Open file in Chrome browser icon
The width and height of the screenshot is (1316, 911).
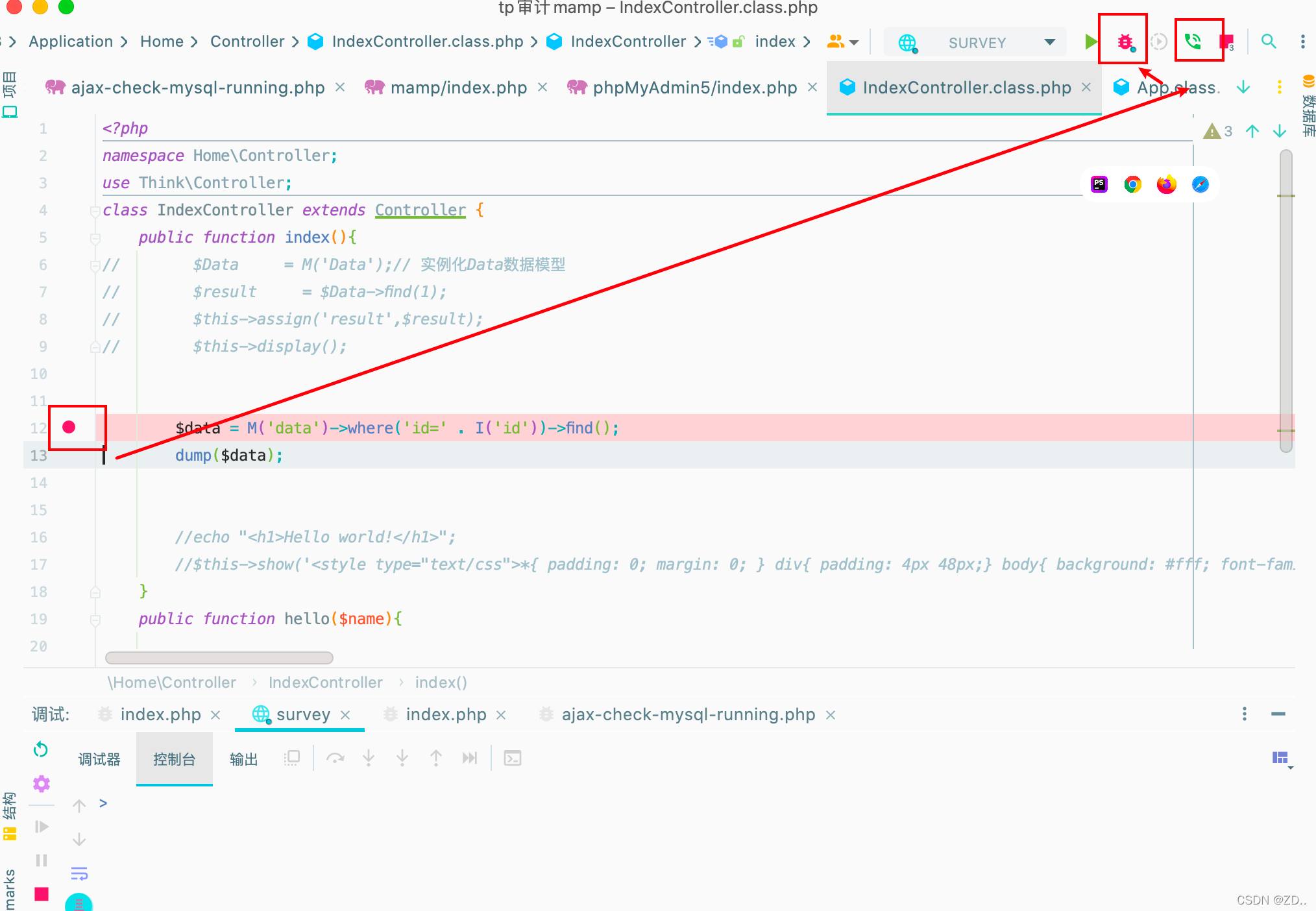[x=1133, y=185]
